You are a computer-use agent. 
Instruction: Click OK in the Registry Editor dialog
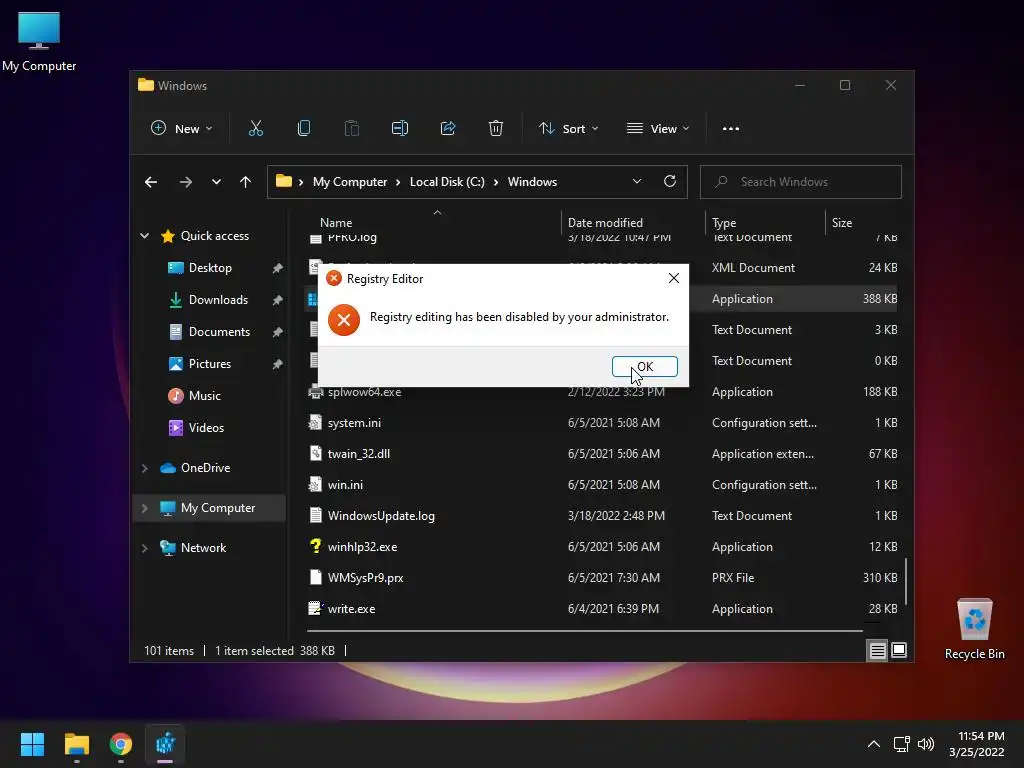coord(644,366)
